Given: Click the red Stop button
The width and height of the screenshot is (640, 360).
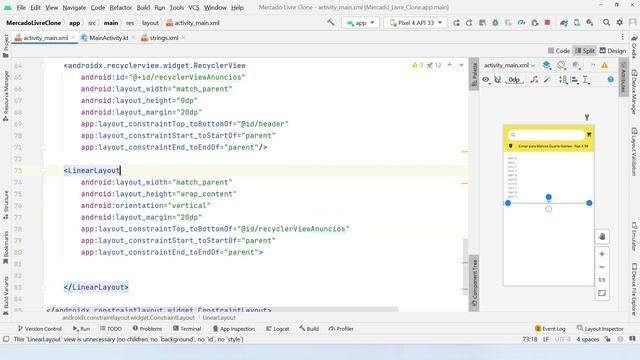Looking at the screenshot, I should click(547, 23).
